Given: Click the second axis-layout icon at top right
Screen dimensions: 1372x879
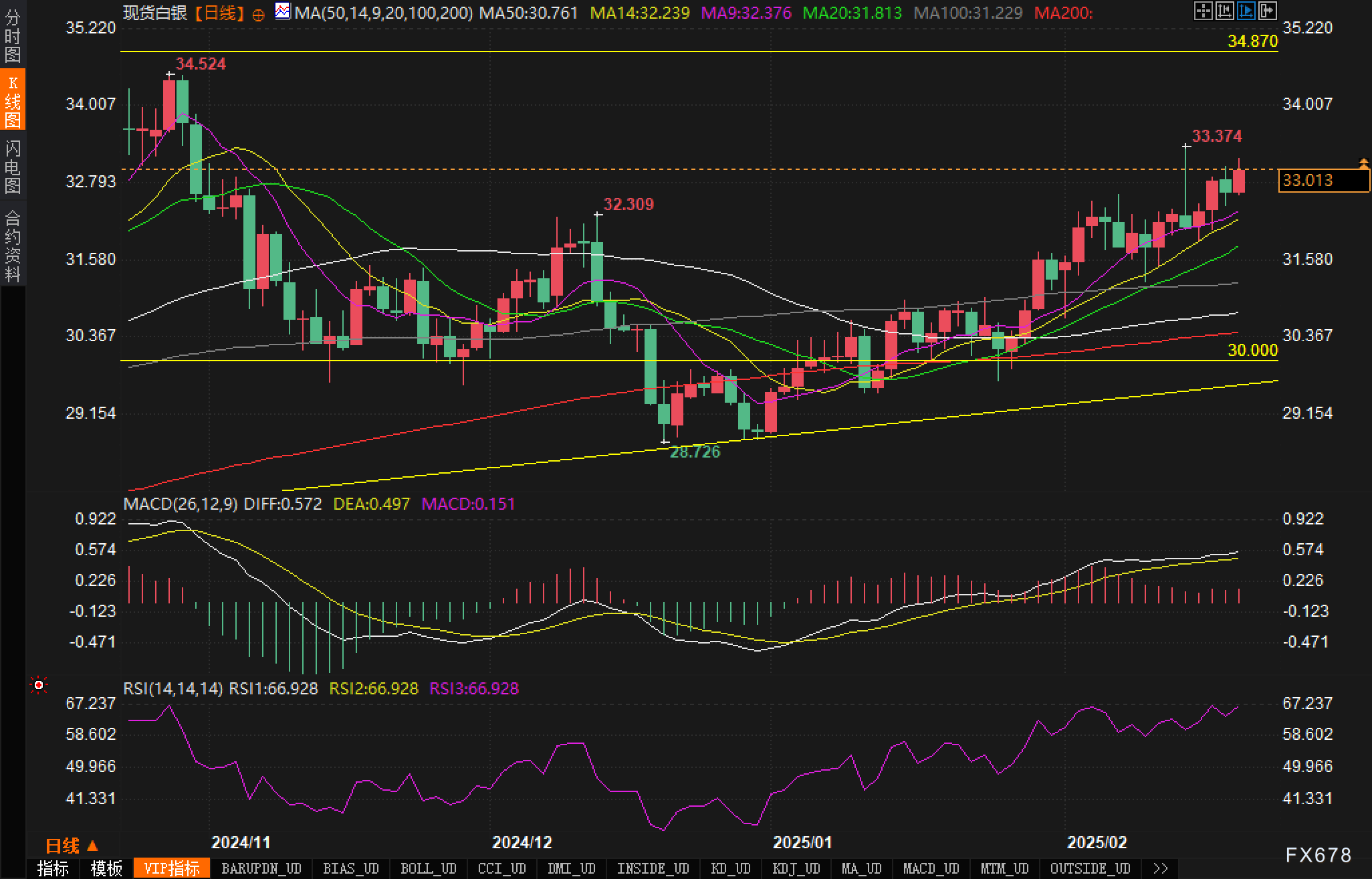Looking at the screenshot, I should click(1224, 11).
